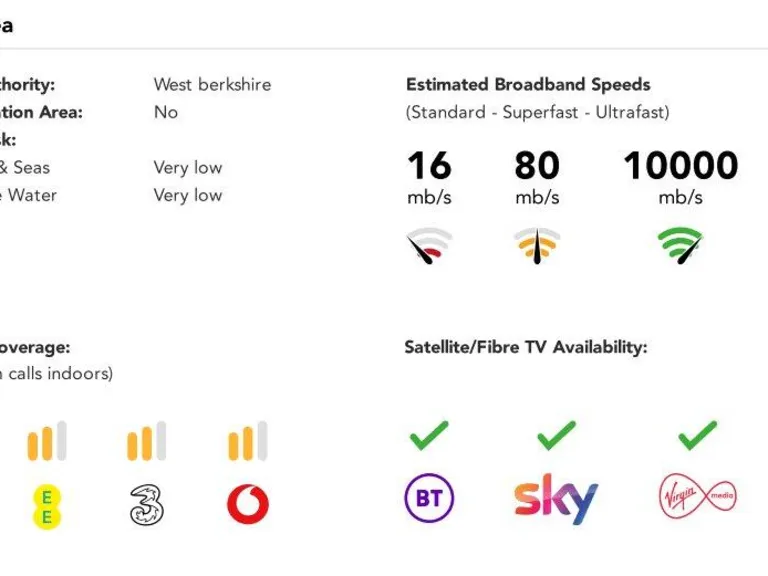Click the Vodafone network logo
768x576 pixels.
coord(248,505)
